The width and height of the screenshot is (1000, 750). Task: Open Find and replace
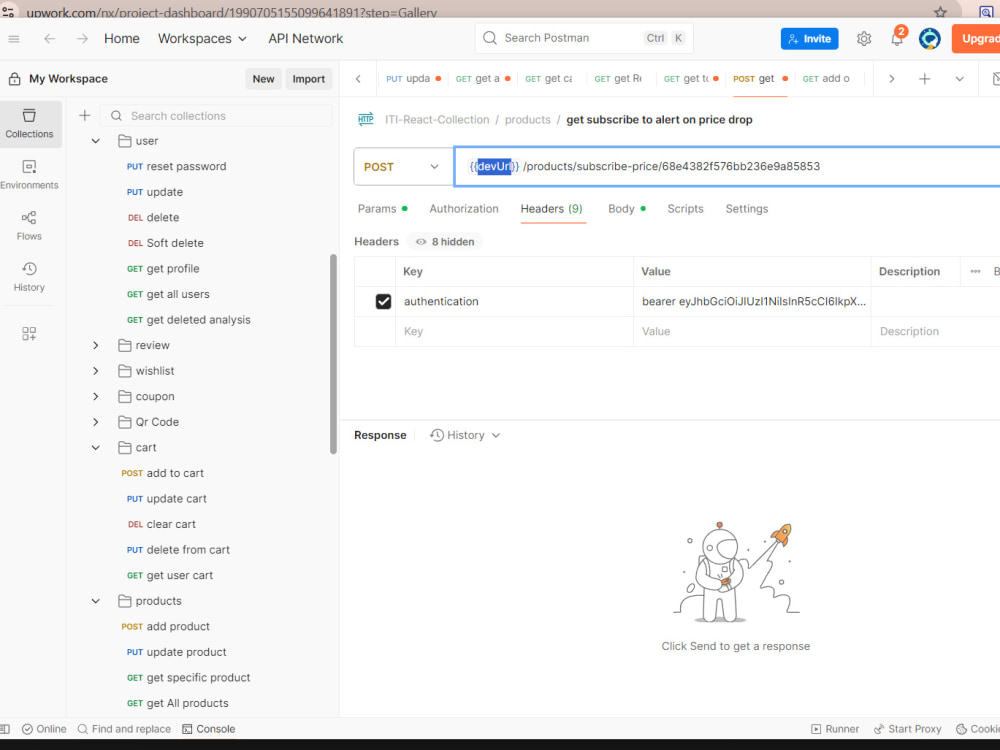point(124,729)
